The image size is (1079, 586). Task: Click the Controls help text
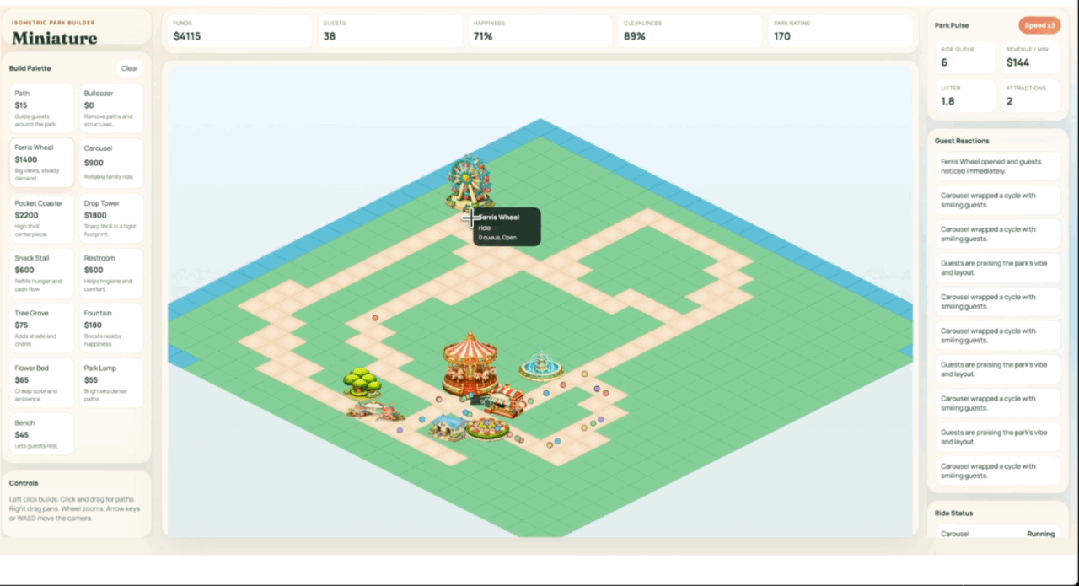(x=74, y=509)
